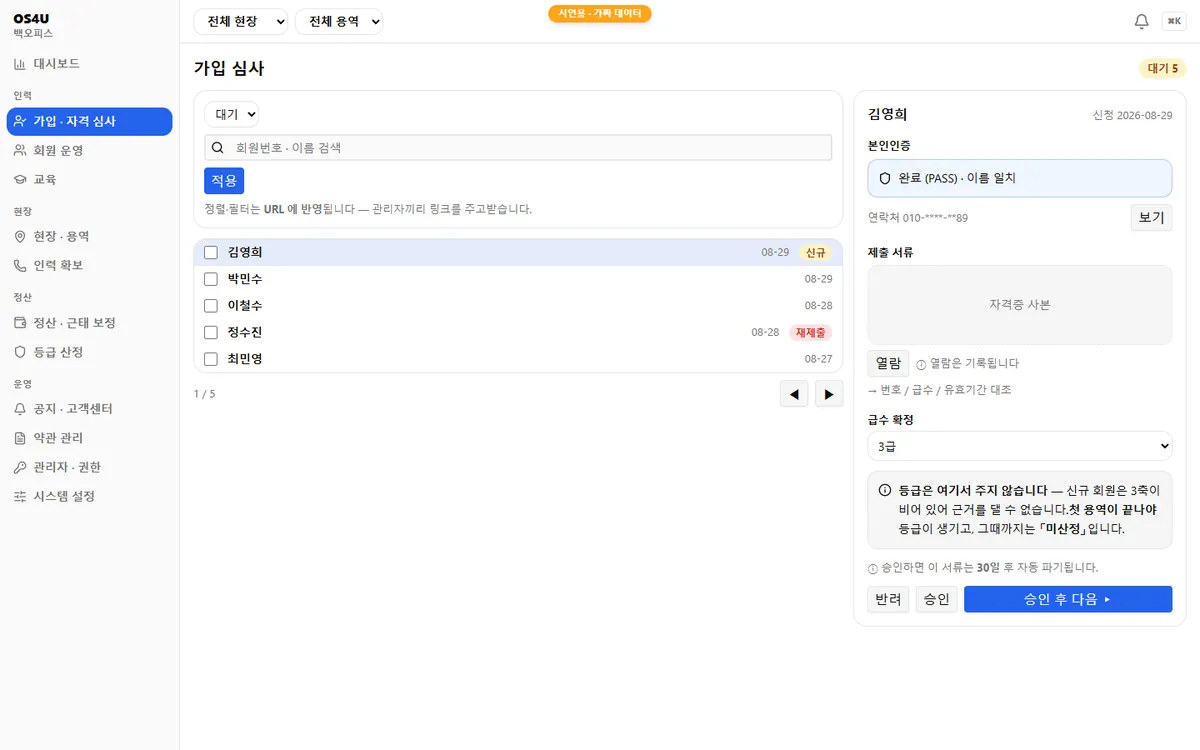Open 정산 · 근태 보정 page
The width and height of the screenshot is (1200, 750).
tap(89, 323)
